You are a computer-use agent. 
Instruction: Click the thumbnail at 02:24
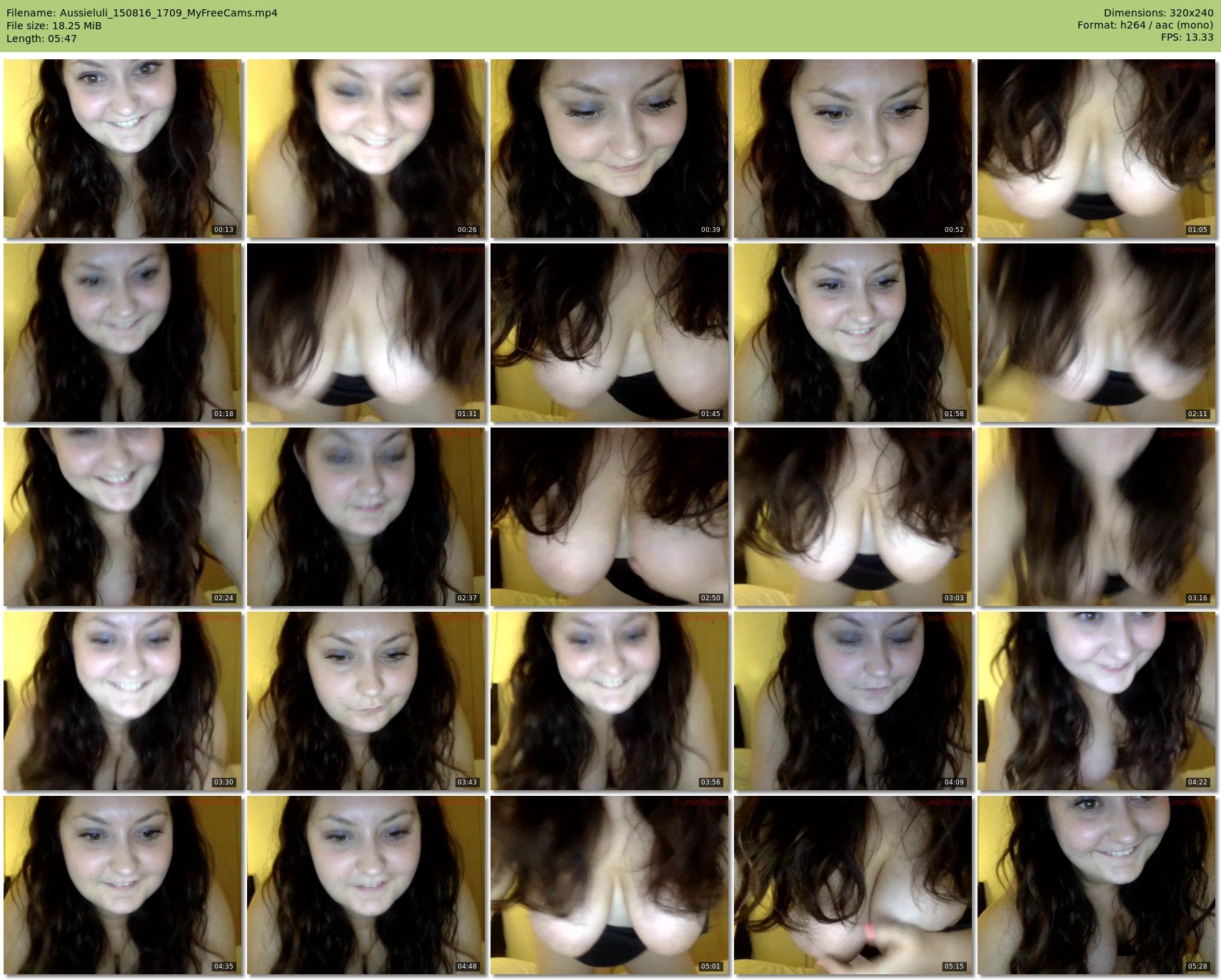[123, 517]
